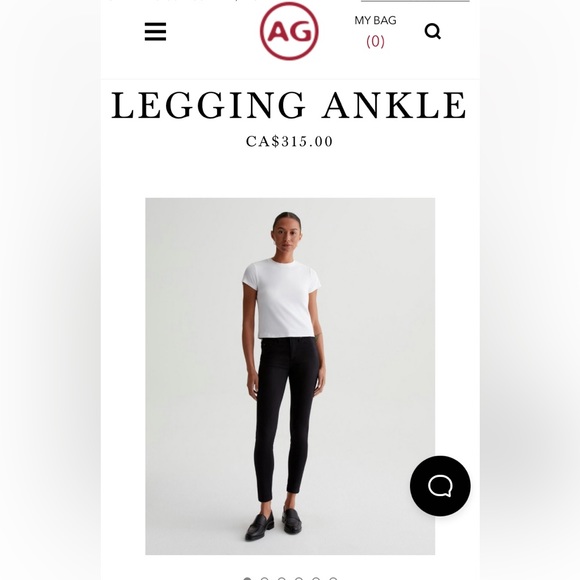The height and width of the screenshot is (580, 580).
Task: Click the CA$315.00 price text
Action: coord(290,141)
